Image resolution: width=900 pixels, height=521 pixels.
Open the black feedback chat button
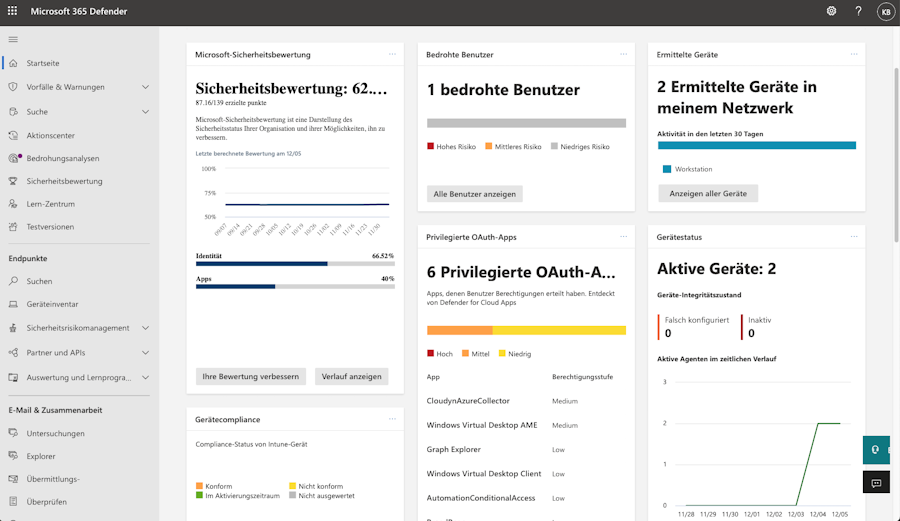click(x=876, y=483)
